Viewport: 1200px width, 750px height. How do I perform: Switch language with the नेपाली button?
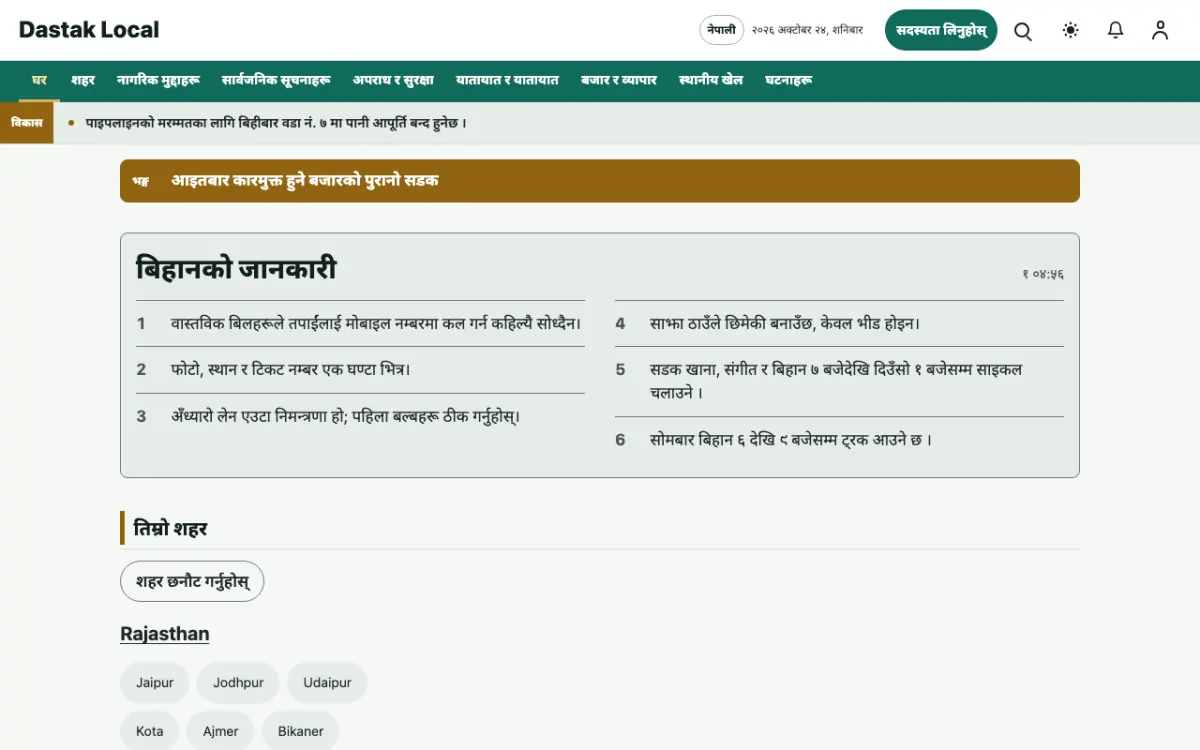click(x=721, y=30)
